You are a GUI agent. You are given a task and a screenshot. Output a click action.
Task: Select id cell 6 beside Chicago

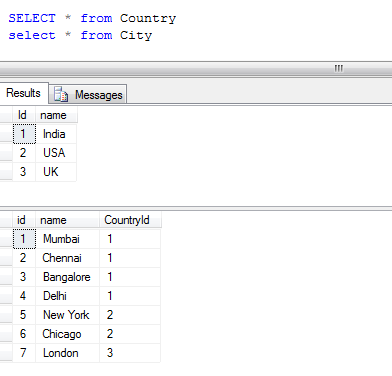(x=24, y=334)
